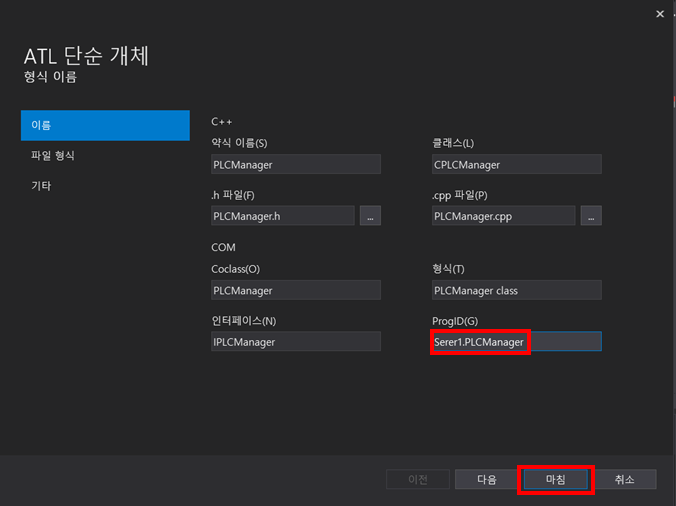
Task: Select the 이름 page in sidebar
Action: point(105,125)
